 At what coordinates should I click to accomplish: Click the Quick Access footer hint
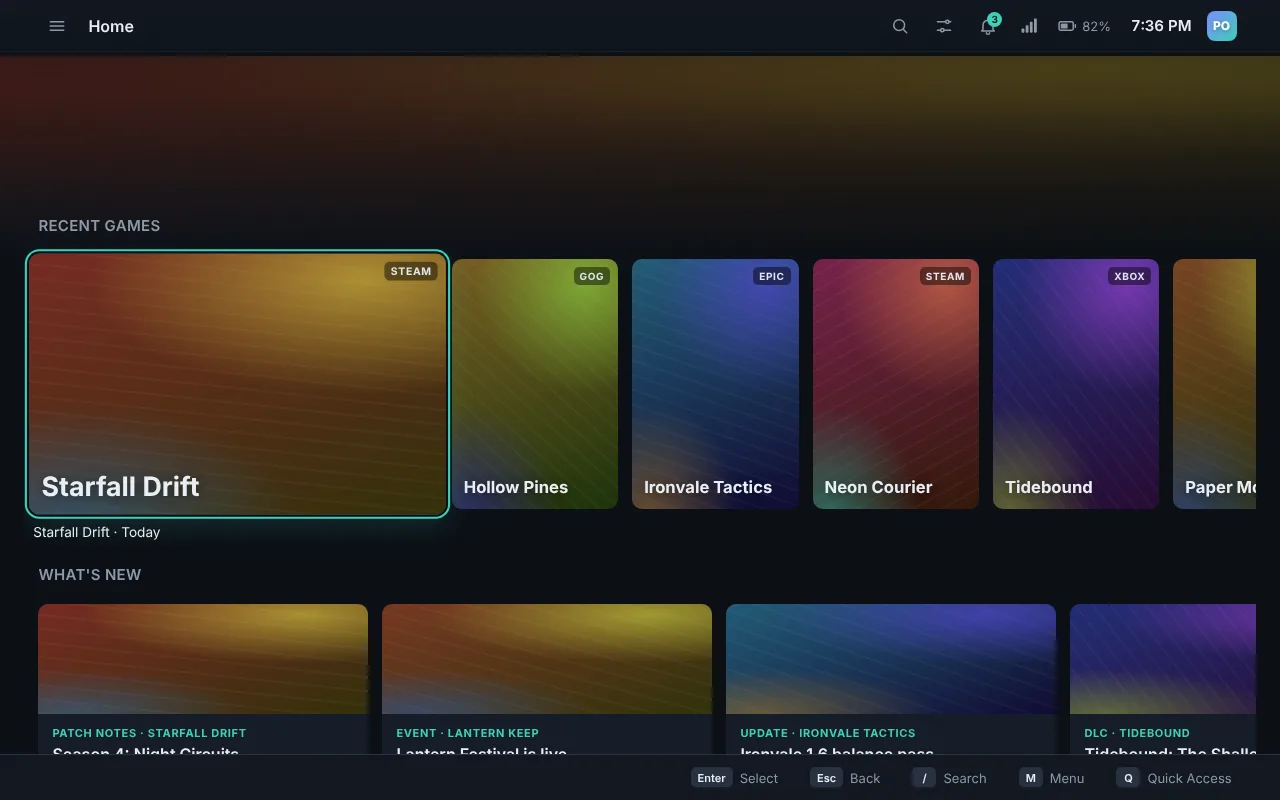coord(1174,778)
